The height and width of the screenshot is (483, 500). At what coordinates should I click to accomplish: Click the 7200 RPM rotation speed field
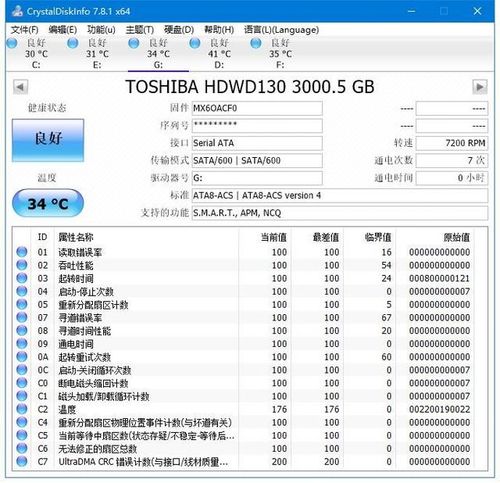tap(452, 143)
